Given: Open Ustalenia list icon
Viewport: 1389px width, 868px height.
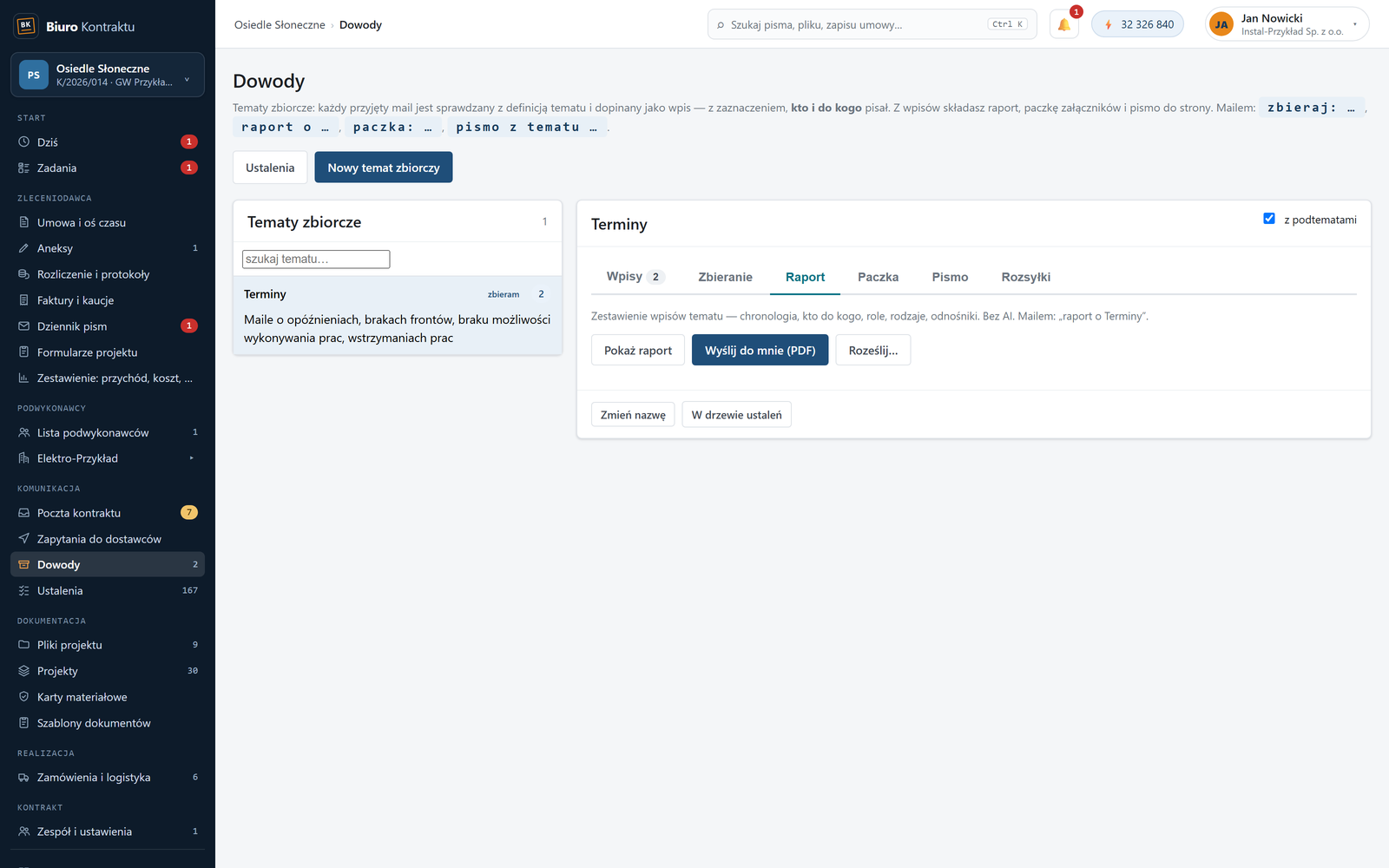Looking at the screenshot, I should 23,590.
